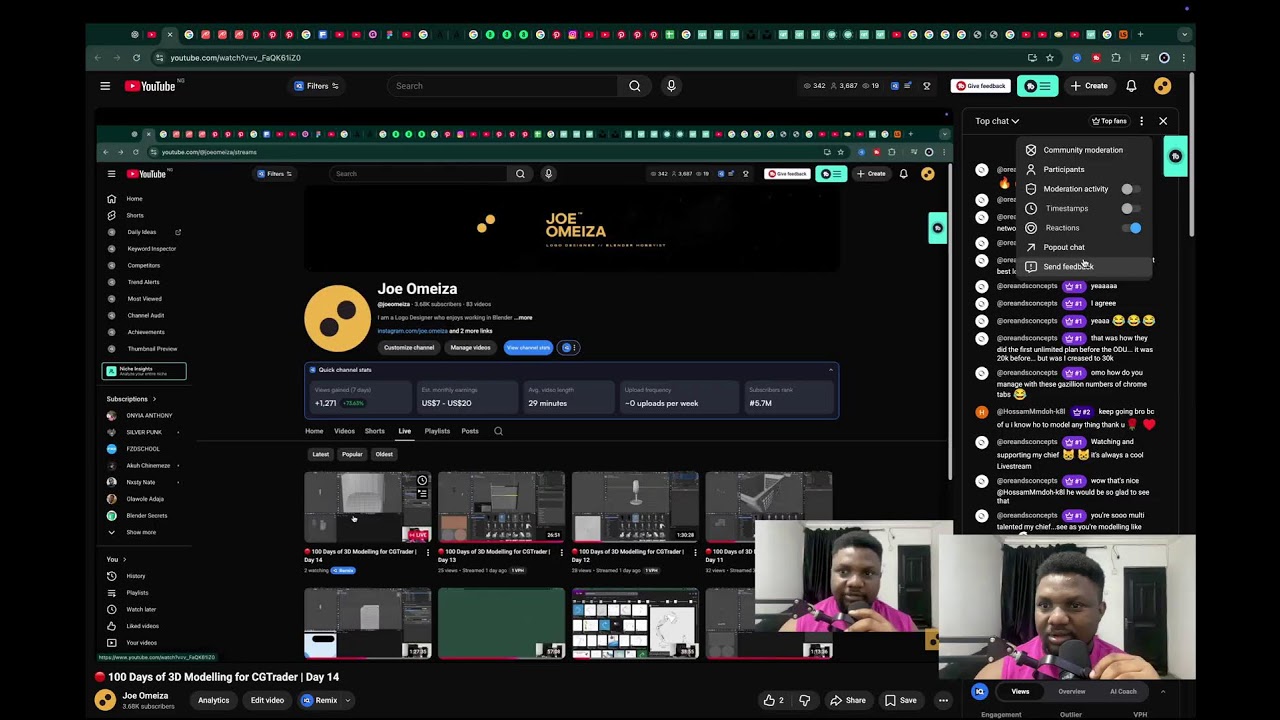Open Analytics for this video
1280x720 pixels.
click(x=213, y=700)
